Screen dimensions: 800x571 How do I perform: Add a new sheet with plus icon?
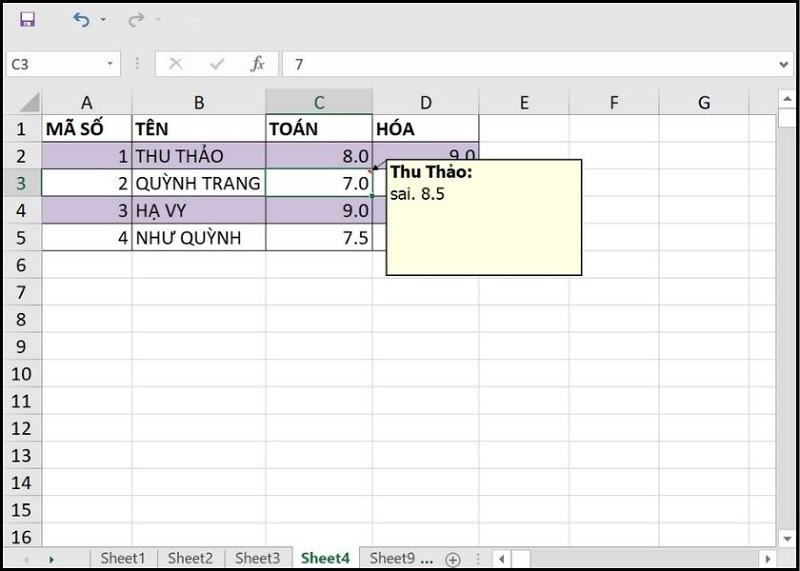pos(452,559)
